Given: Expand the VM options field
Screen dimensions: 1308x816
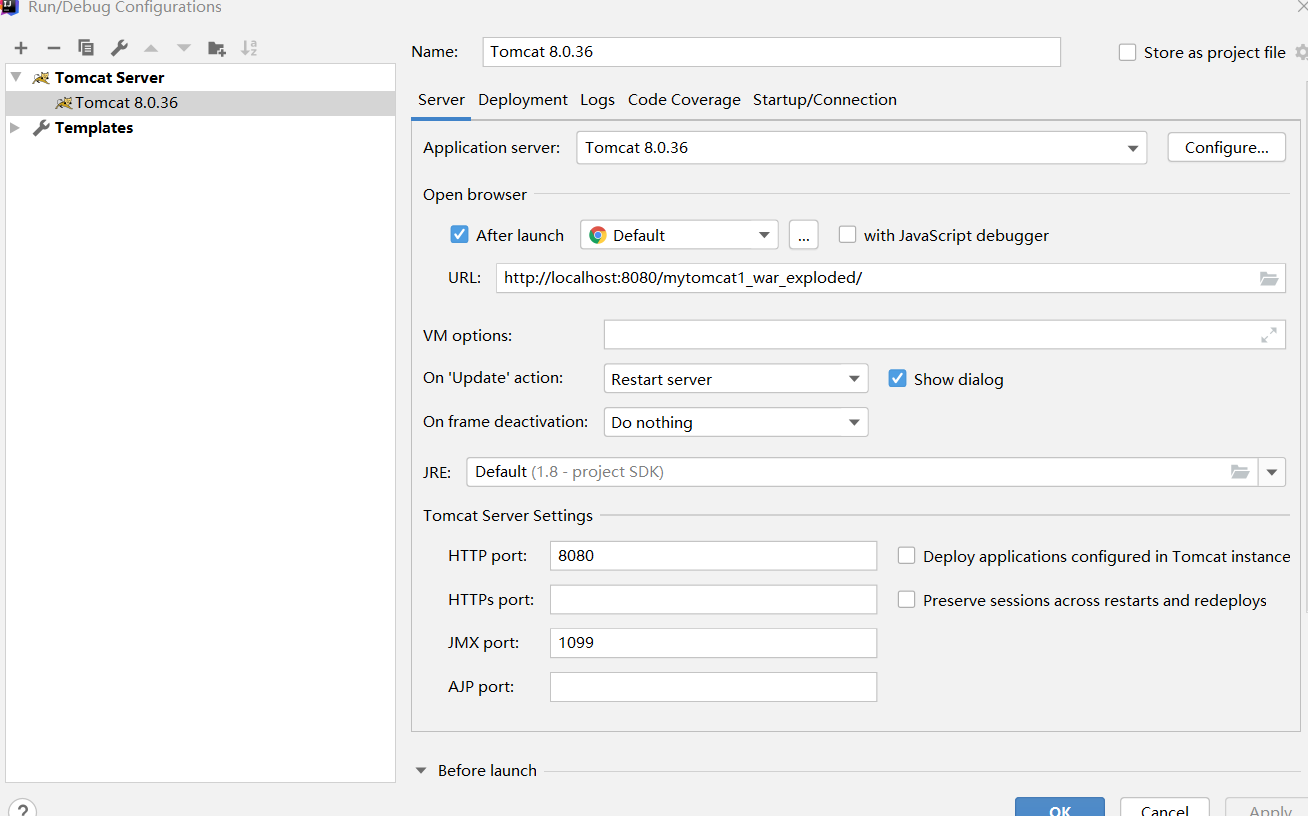Looking at the screenshot, I should coord(1268,336).
